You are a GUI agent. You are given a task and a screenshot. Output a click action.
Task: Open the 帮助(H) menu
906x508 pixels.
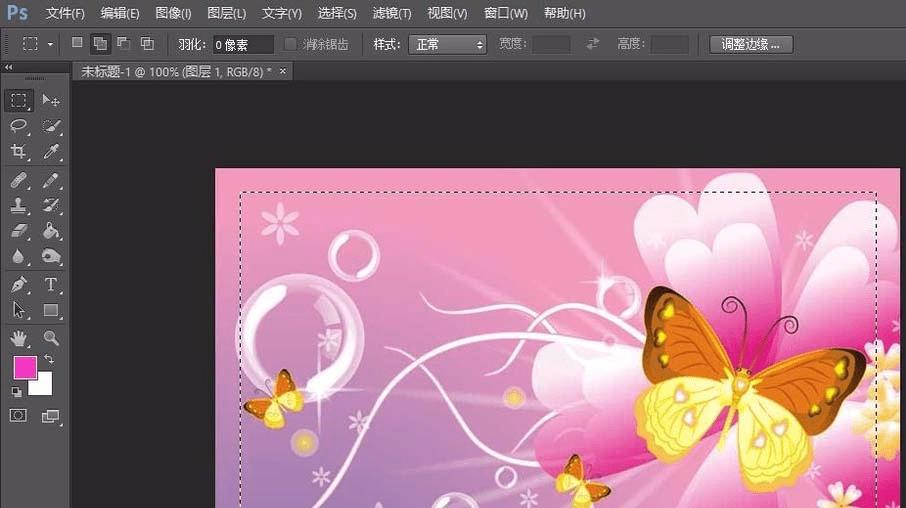[565, 13]
